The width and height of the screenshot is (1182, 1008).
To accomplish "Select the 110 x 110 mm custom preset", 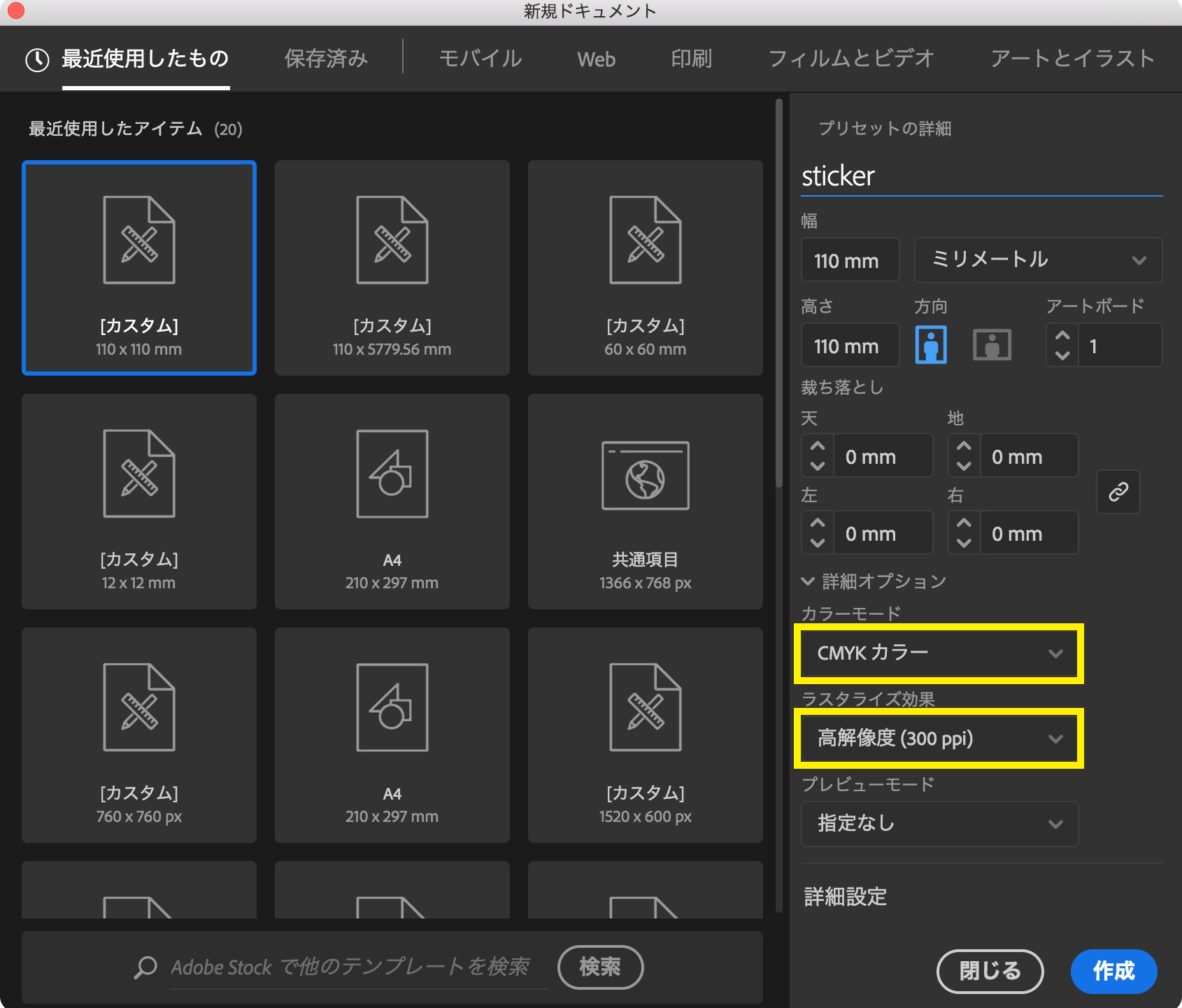I will tap(139, 268).
